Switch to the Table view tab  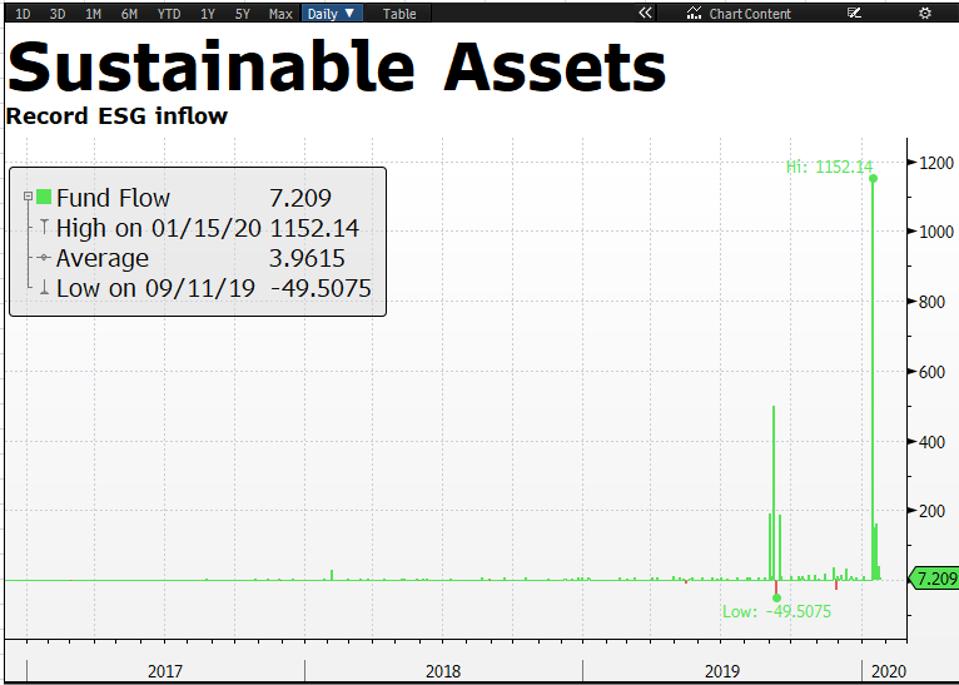click(398, 13)
